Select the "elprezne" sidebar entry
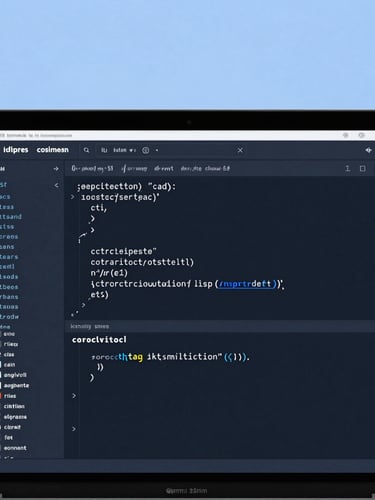The width and height of the screenshot is (375, 500). point(15,417)
